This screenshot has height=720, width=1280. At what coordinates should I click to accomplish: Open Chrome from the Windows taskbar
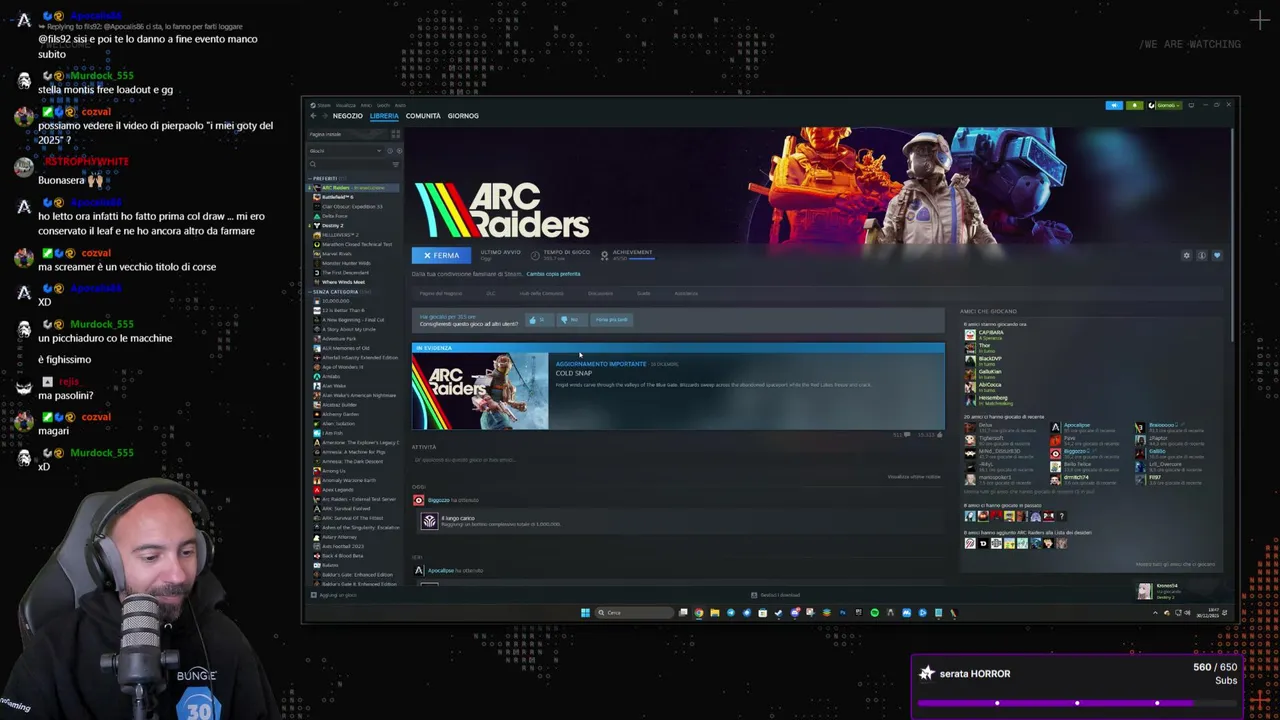tap(699, 612)
